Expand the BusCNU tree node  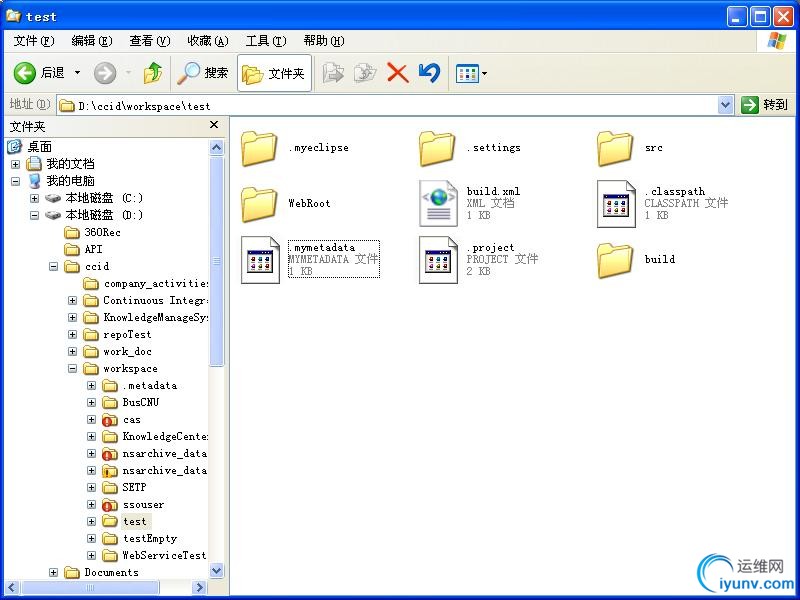tap(91, 403)
